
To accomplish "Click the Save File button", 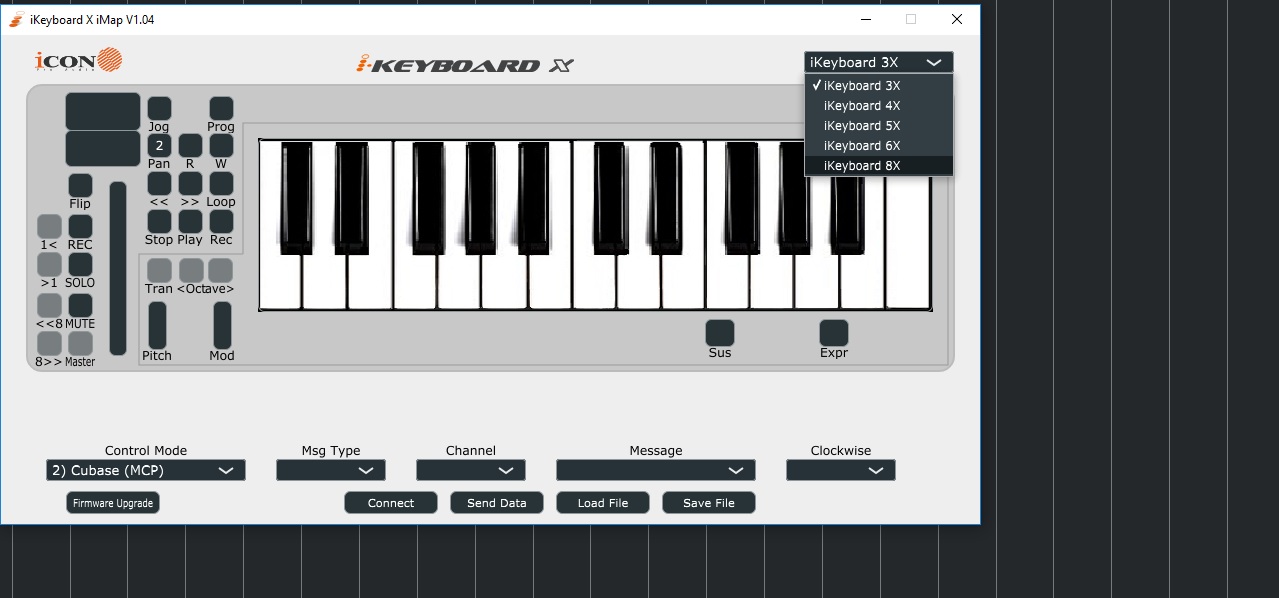I will (709, 503).
